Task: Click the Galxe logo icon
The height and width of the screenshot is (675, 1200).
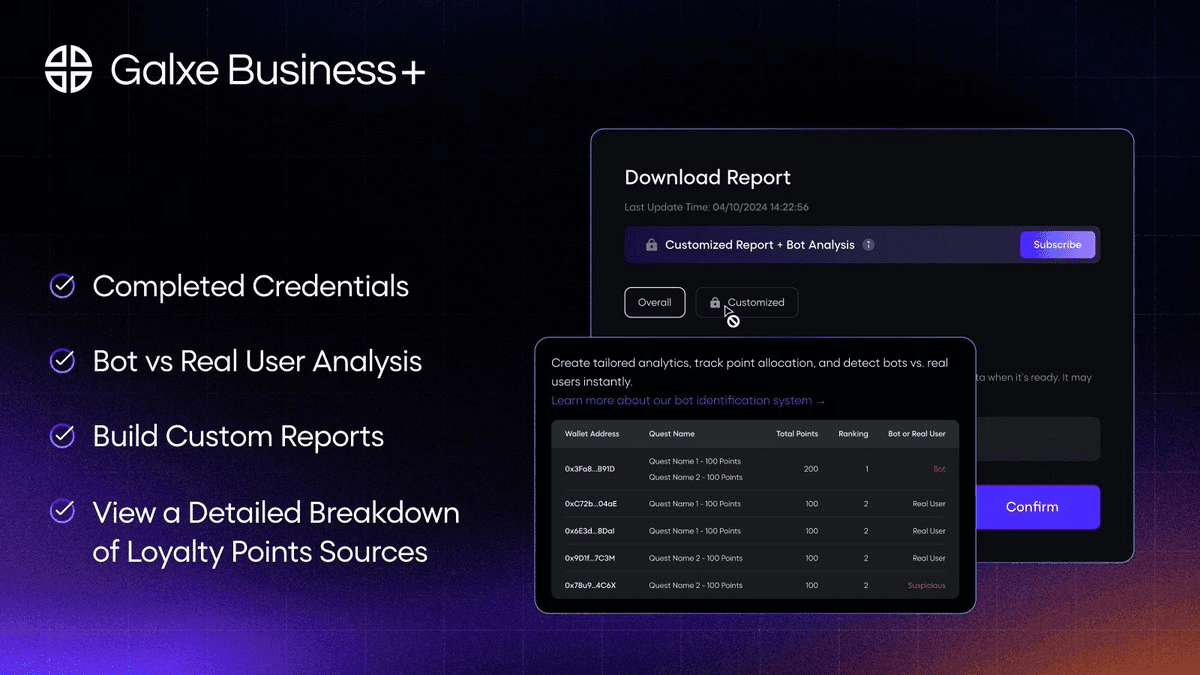Action: tap(69, 69)
